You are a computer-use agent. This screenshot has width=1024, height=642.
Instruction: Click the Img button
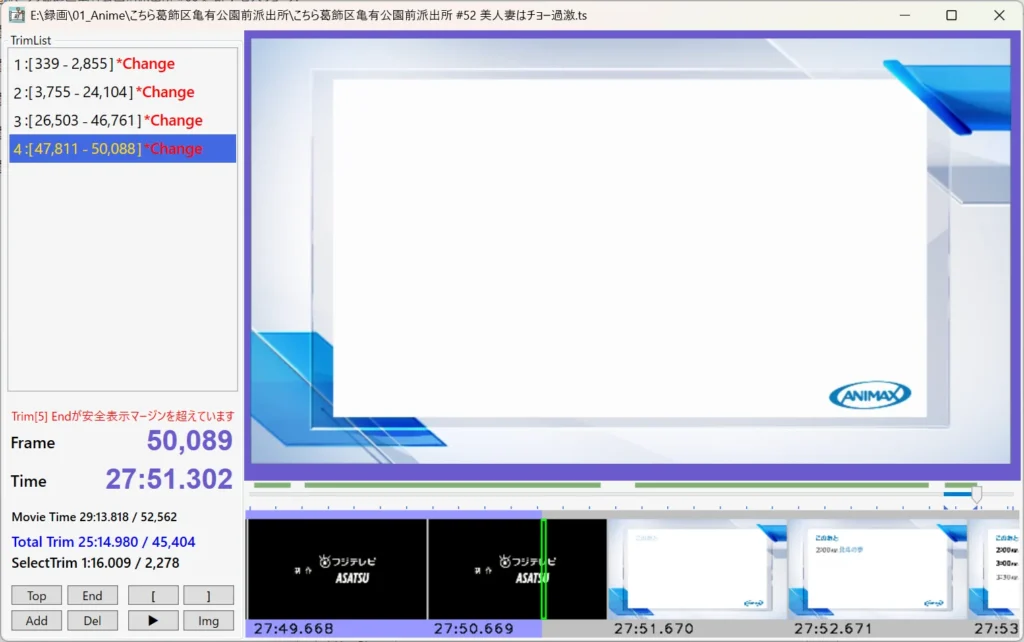point(208,620)
